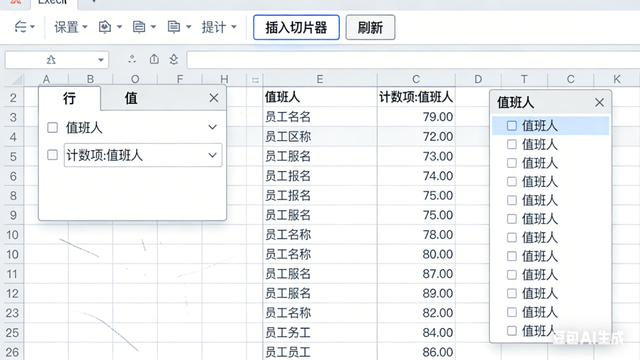Open arrow beside the document page icon
The image size is (640, 360).
tap(153, 27)
